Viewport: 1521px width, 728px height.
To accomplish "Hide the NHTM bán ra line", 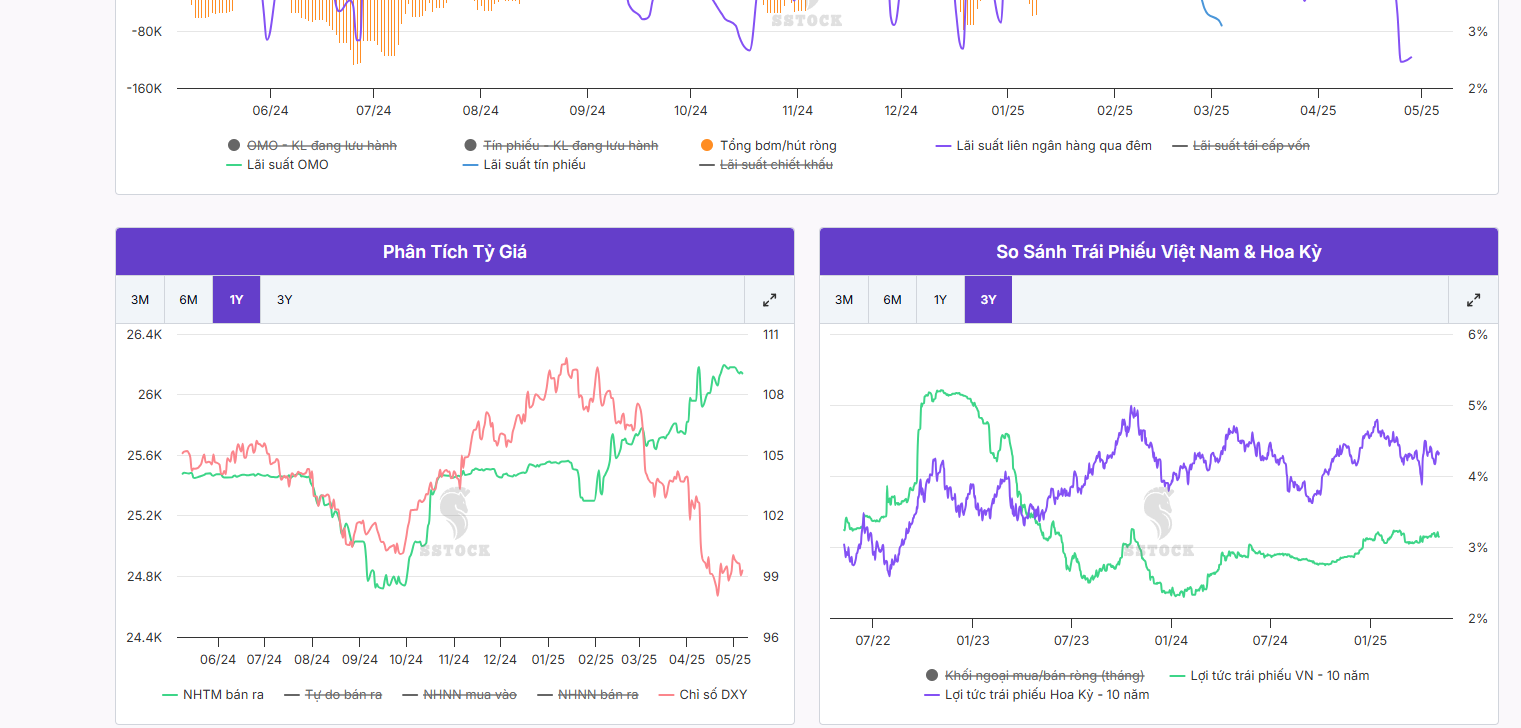I will click(222, 695).
